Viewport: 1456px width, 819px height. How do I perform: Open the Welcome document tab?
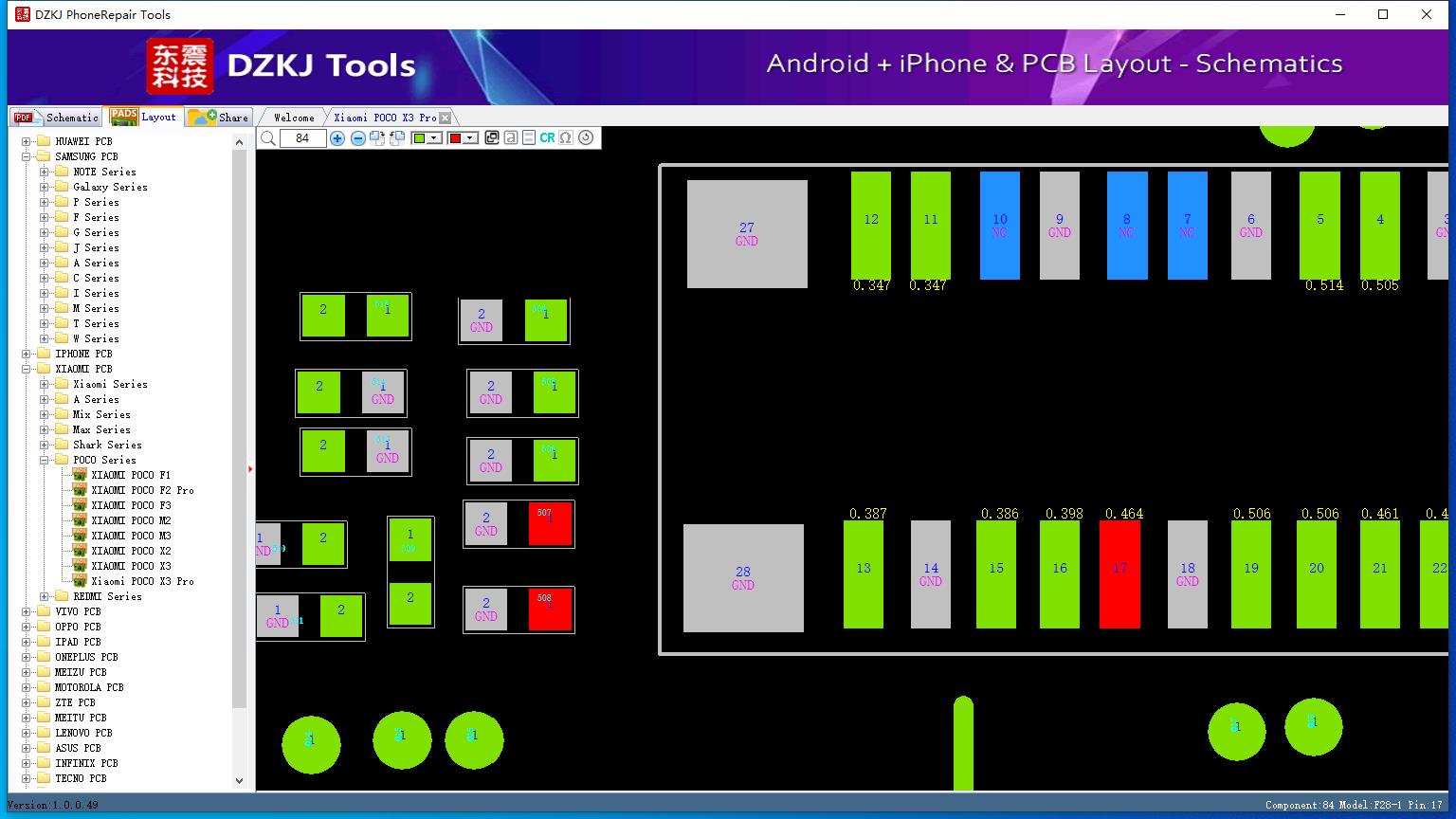coord(294,118)
